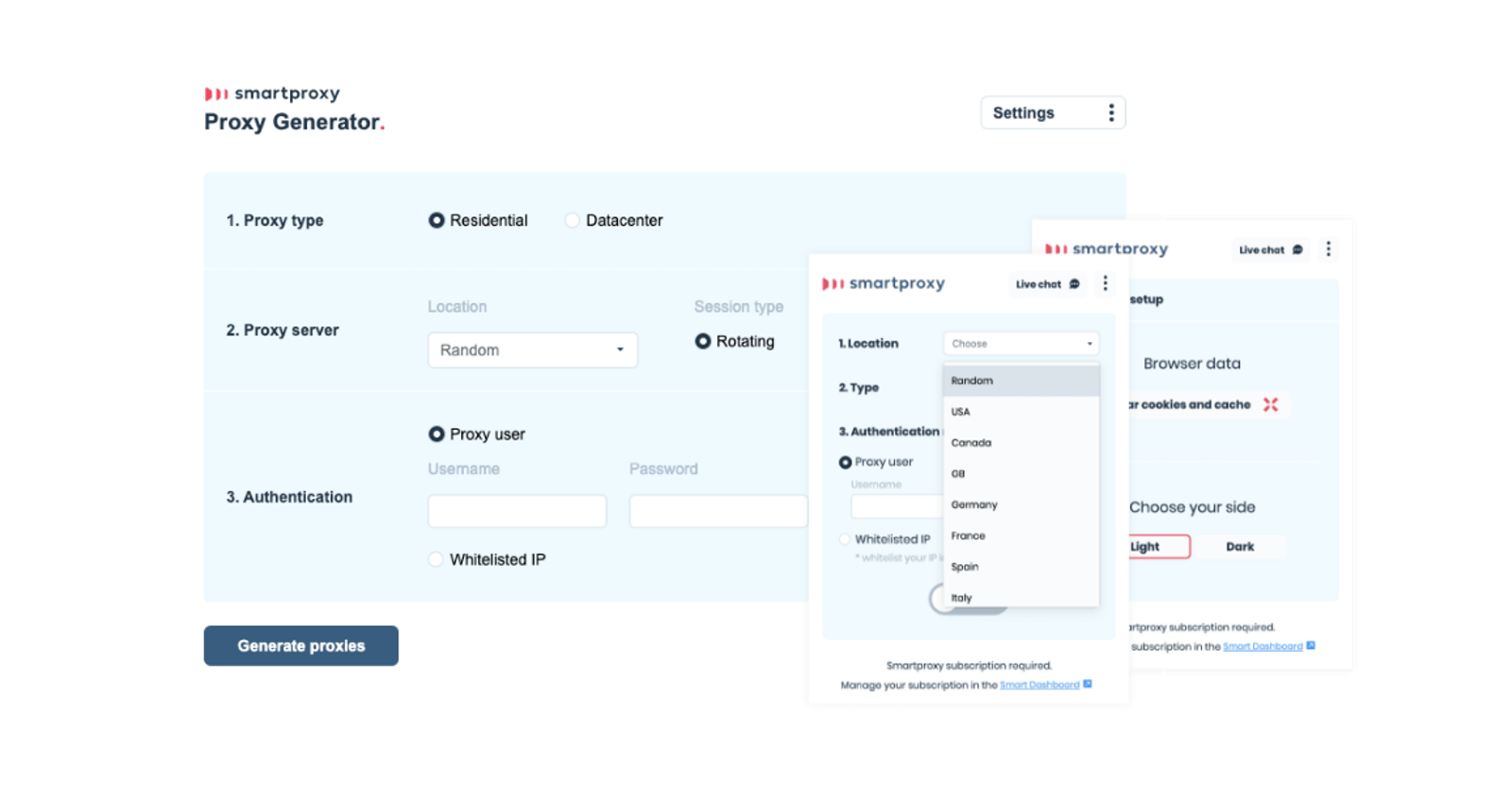Select Proxy user radio in the popup
This screenshot has width=1512, height=802.
(845, 462)
